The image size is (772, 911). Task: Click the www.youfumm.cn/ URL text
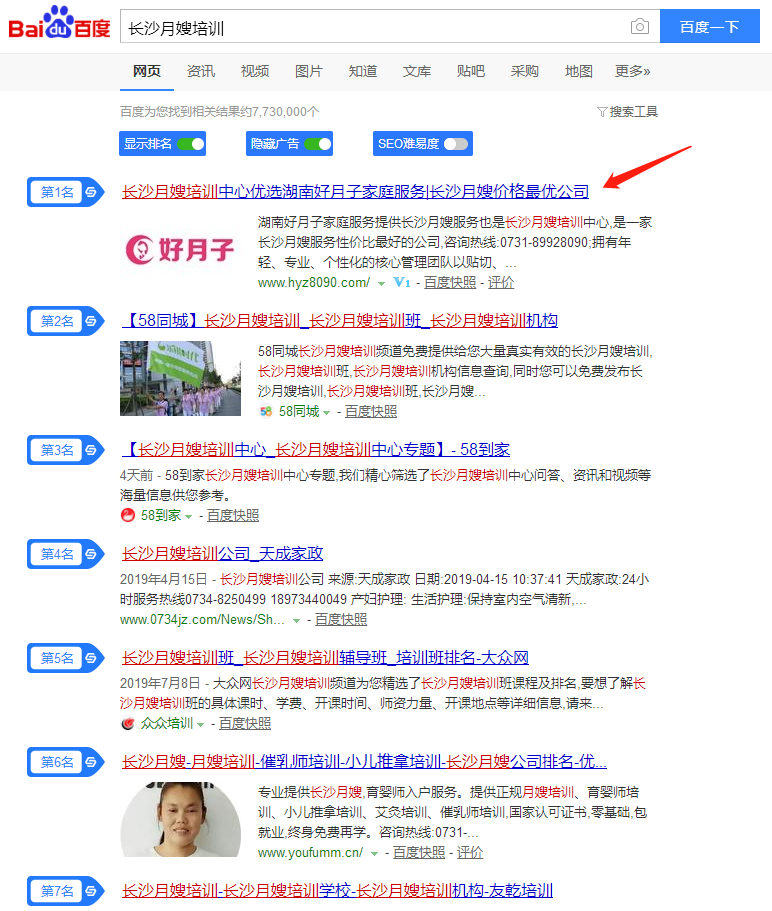coord(310,853)
